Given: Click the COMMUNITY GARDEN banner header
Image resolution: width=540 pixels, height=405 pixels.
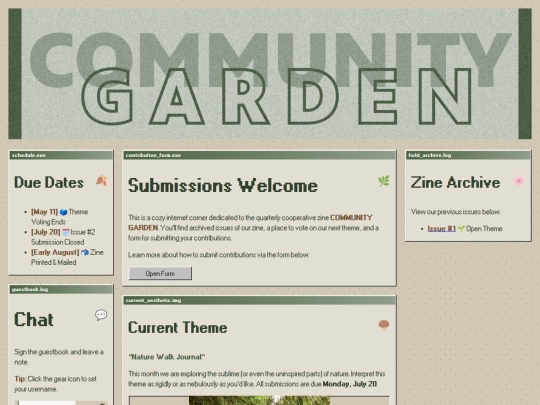Looking at the screenshot, I should coord(270,74).
